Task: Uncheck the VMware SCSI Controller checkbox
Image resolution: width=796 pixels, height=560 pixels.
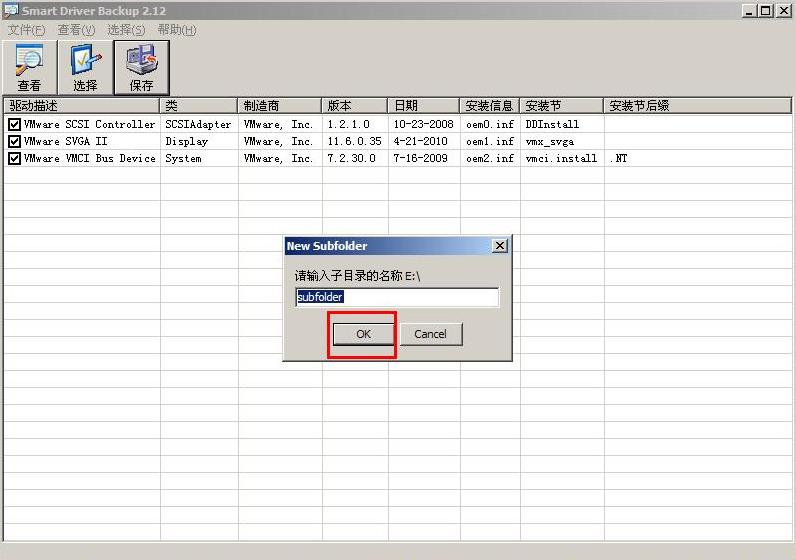Action: (x=14, y=124)
